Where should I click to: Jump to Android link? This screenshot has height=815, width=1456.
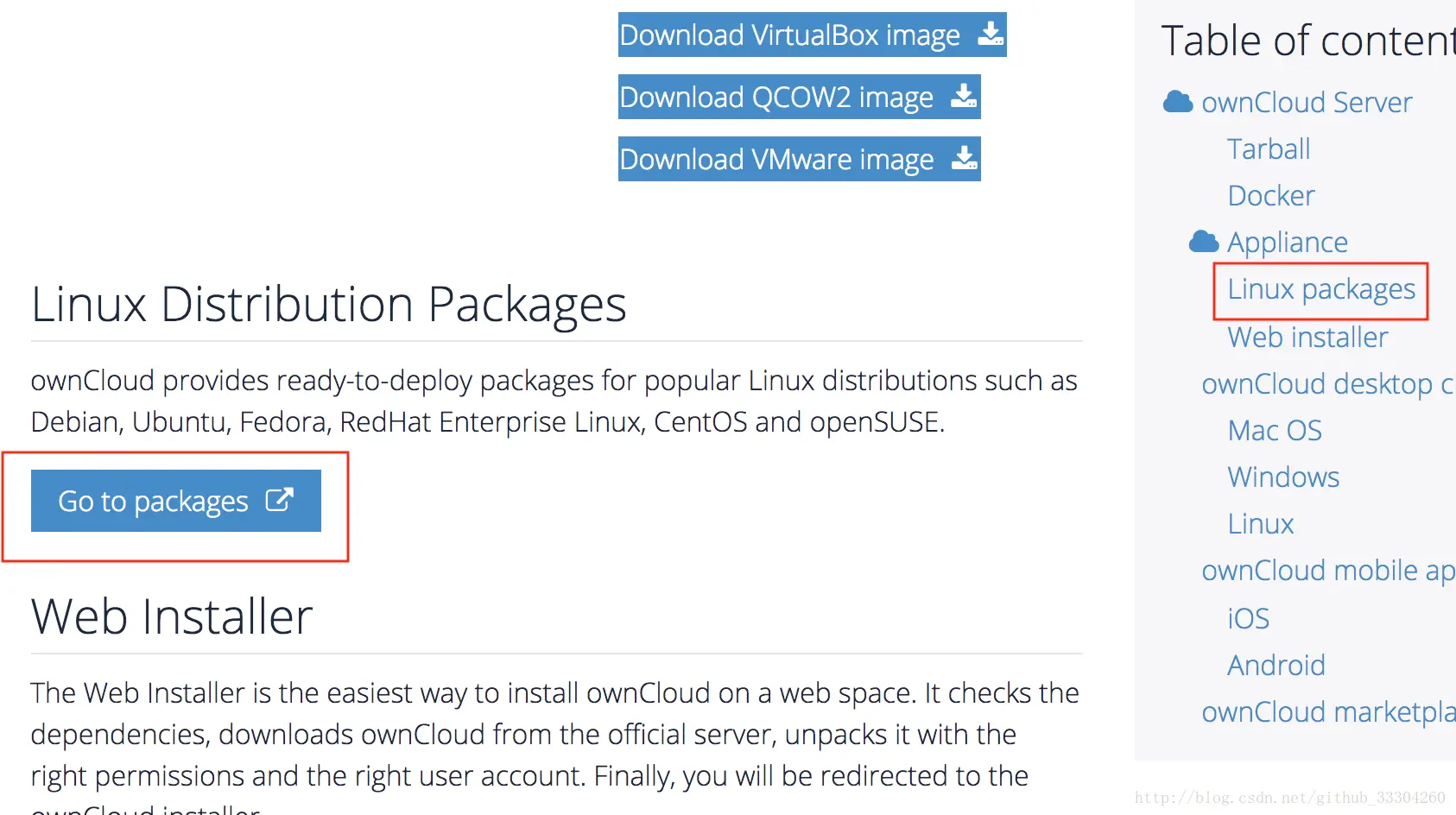coord(1276,665)
